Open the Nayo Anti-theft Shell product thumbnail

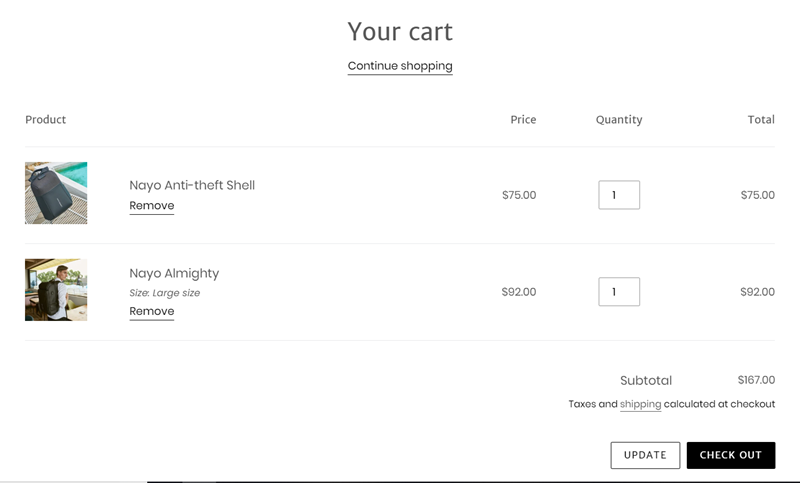point(56,193)
